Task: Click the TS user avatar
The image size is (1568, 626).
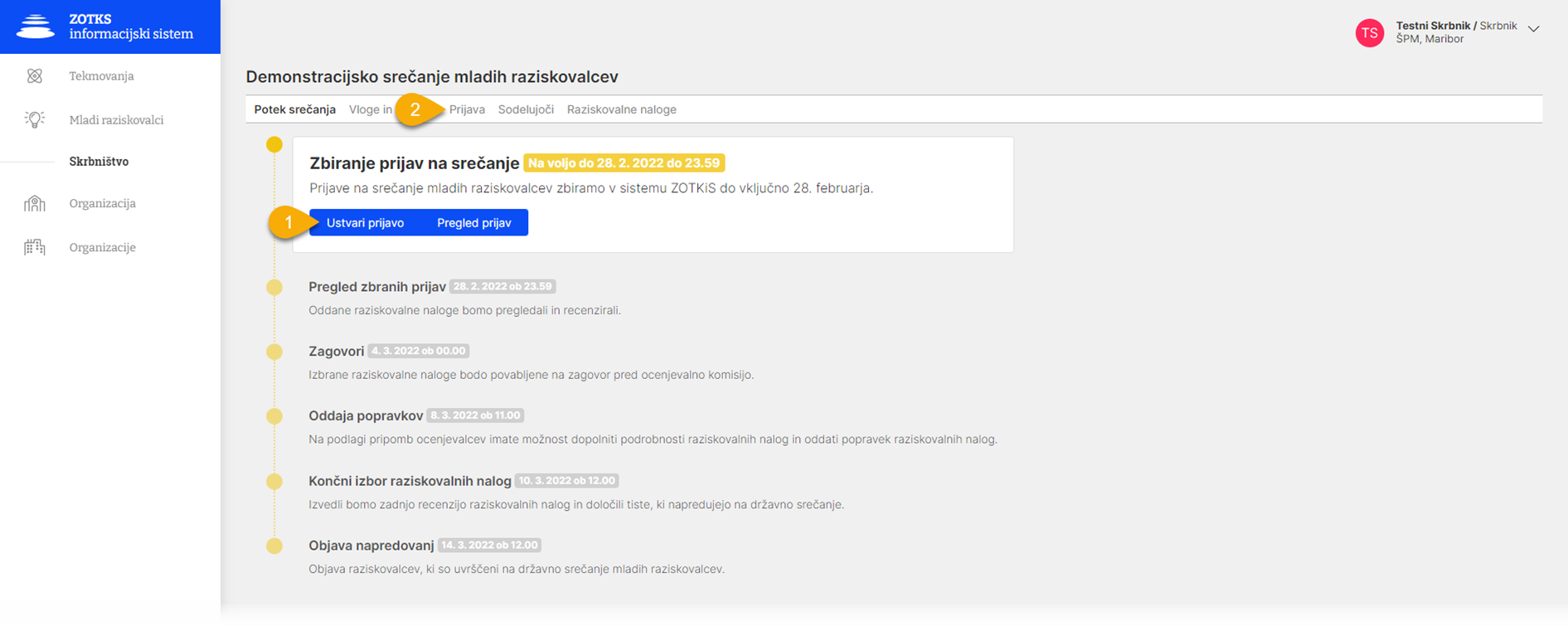Action: (1369, 33)
